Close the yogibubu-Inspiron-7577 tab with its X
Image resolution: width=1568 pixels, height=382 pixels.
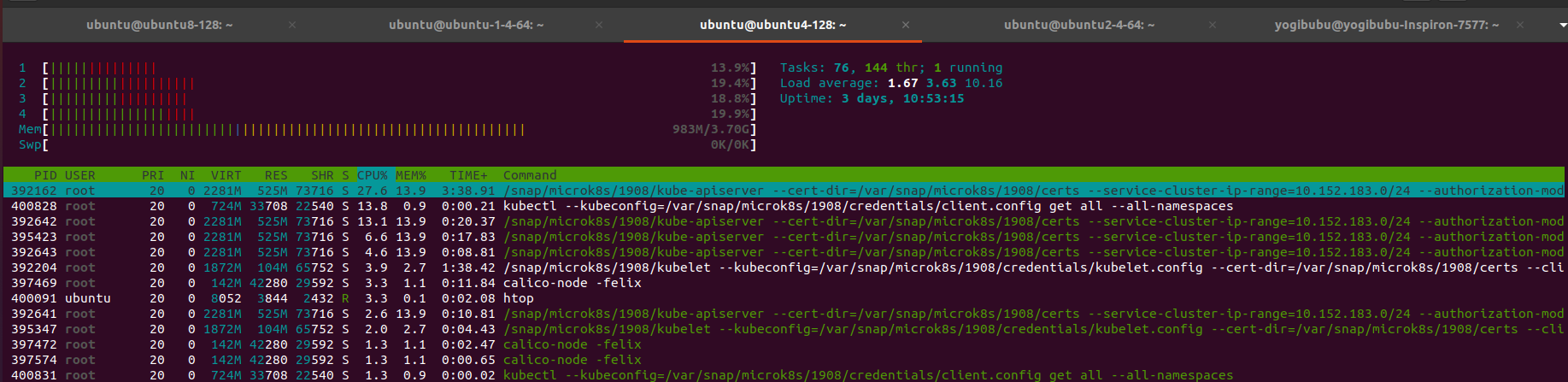1519,25
